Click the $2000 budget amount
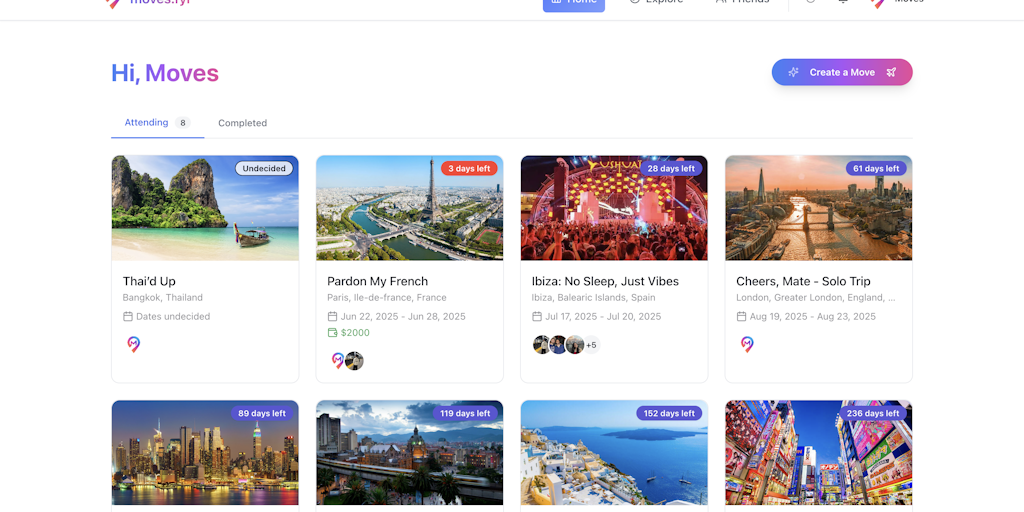 [355, 332]
